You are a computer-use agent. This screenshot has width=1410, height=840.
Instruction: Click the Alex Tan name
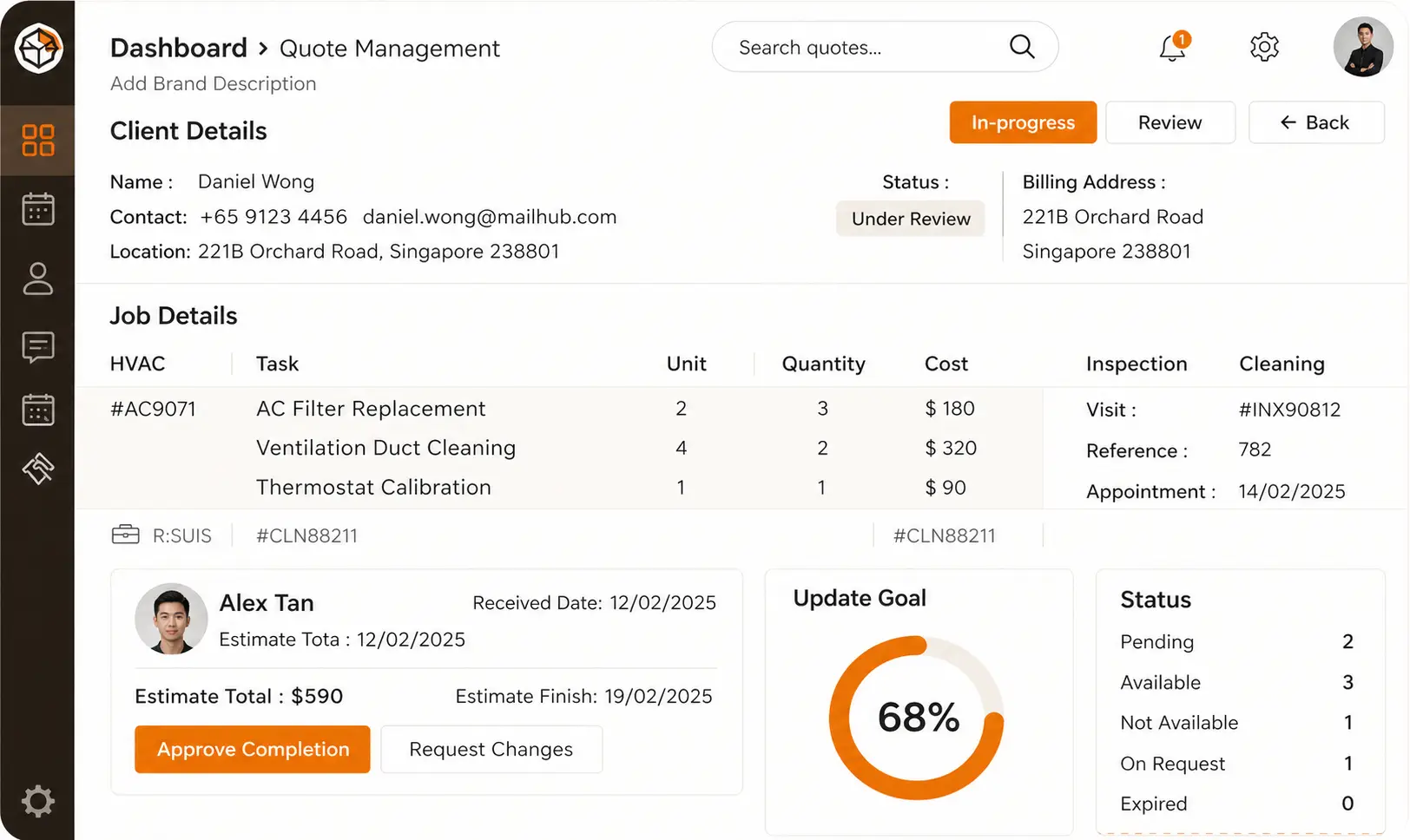[x=267, y=602]
